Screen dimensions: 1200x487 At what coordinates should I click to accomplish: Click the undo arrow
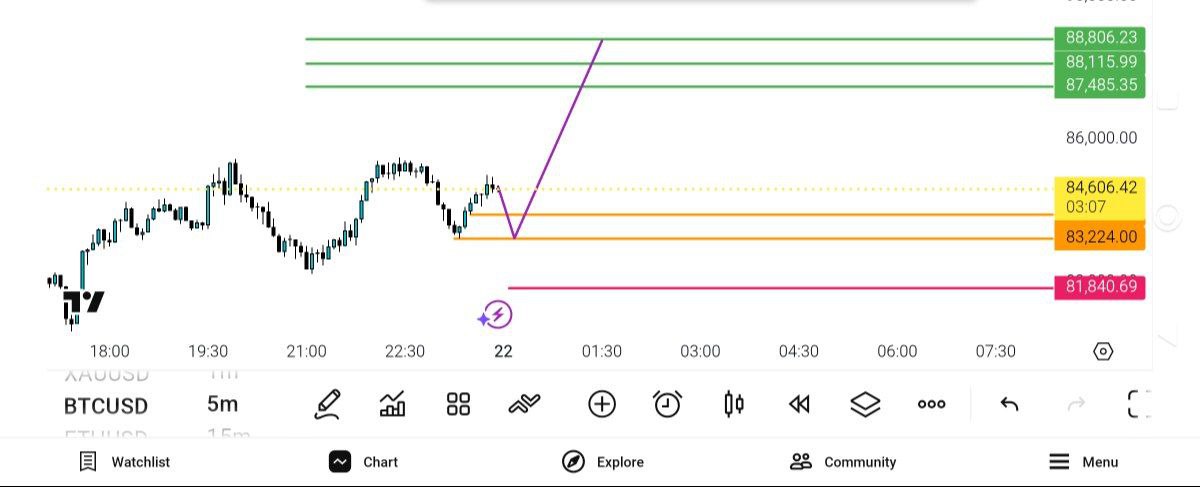[1010, 404]
